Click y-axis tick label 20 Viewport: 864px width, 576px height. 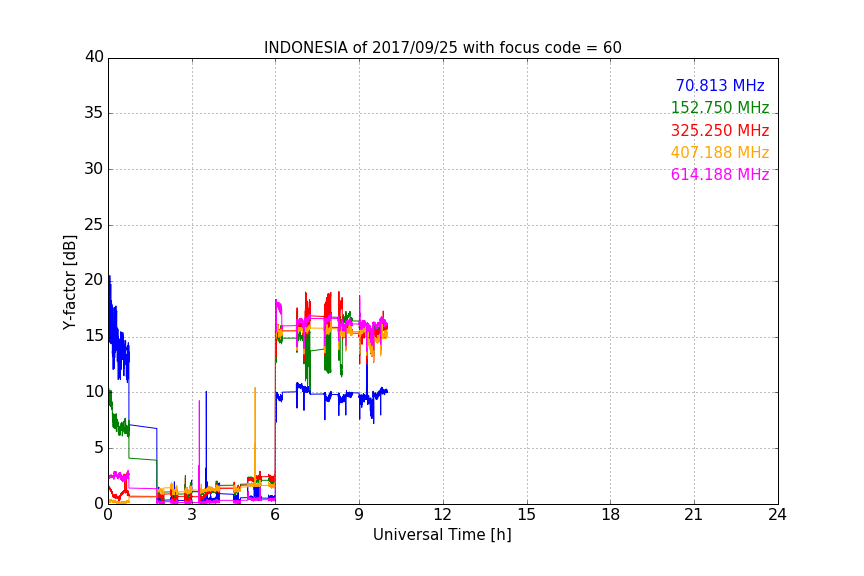[x=94, y=280]
